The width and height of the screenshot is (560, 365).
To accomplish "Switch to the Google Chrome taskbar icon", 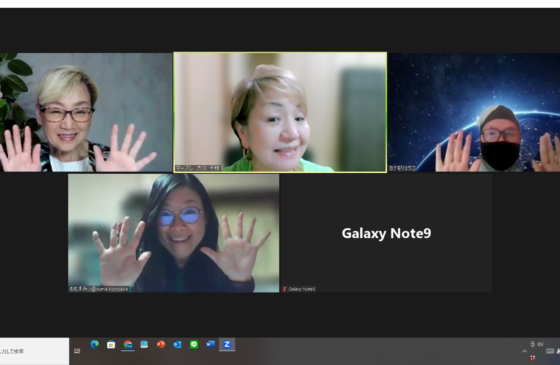I will (128, 345).
